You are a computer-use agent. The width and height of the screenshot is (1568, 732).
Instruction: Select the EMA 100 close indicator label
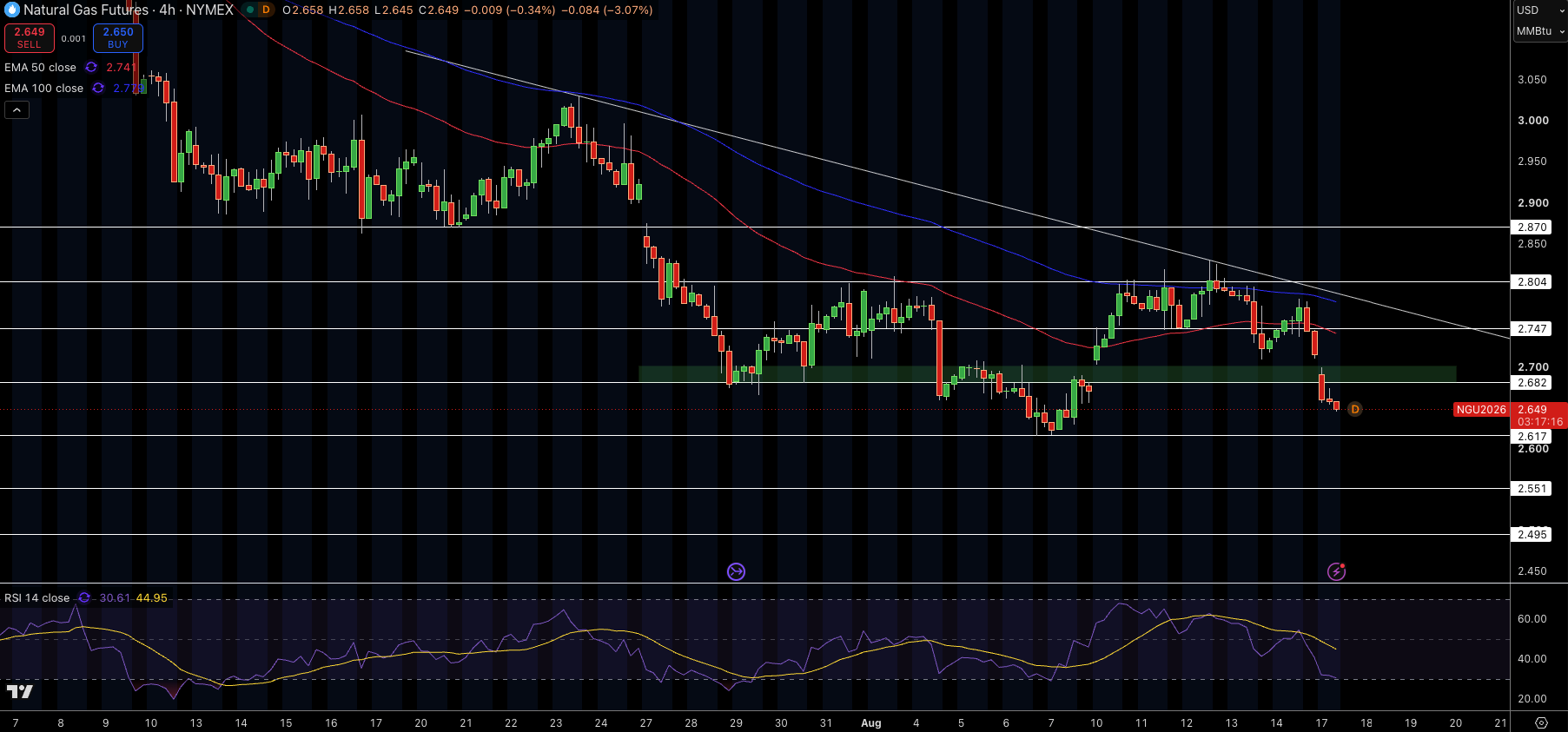(x=43, y=88)
